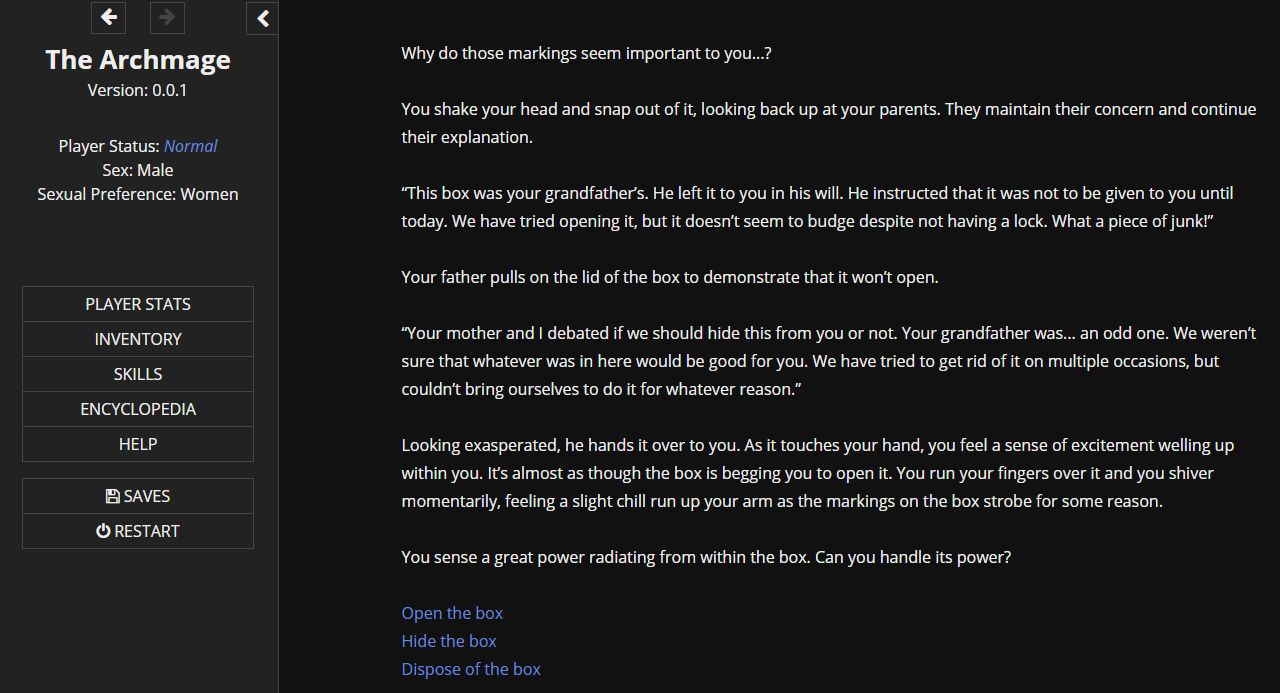1280x693 pixels.
Task: Restart the game with RESTART button
Action: (x=138, y=531)
